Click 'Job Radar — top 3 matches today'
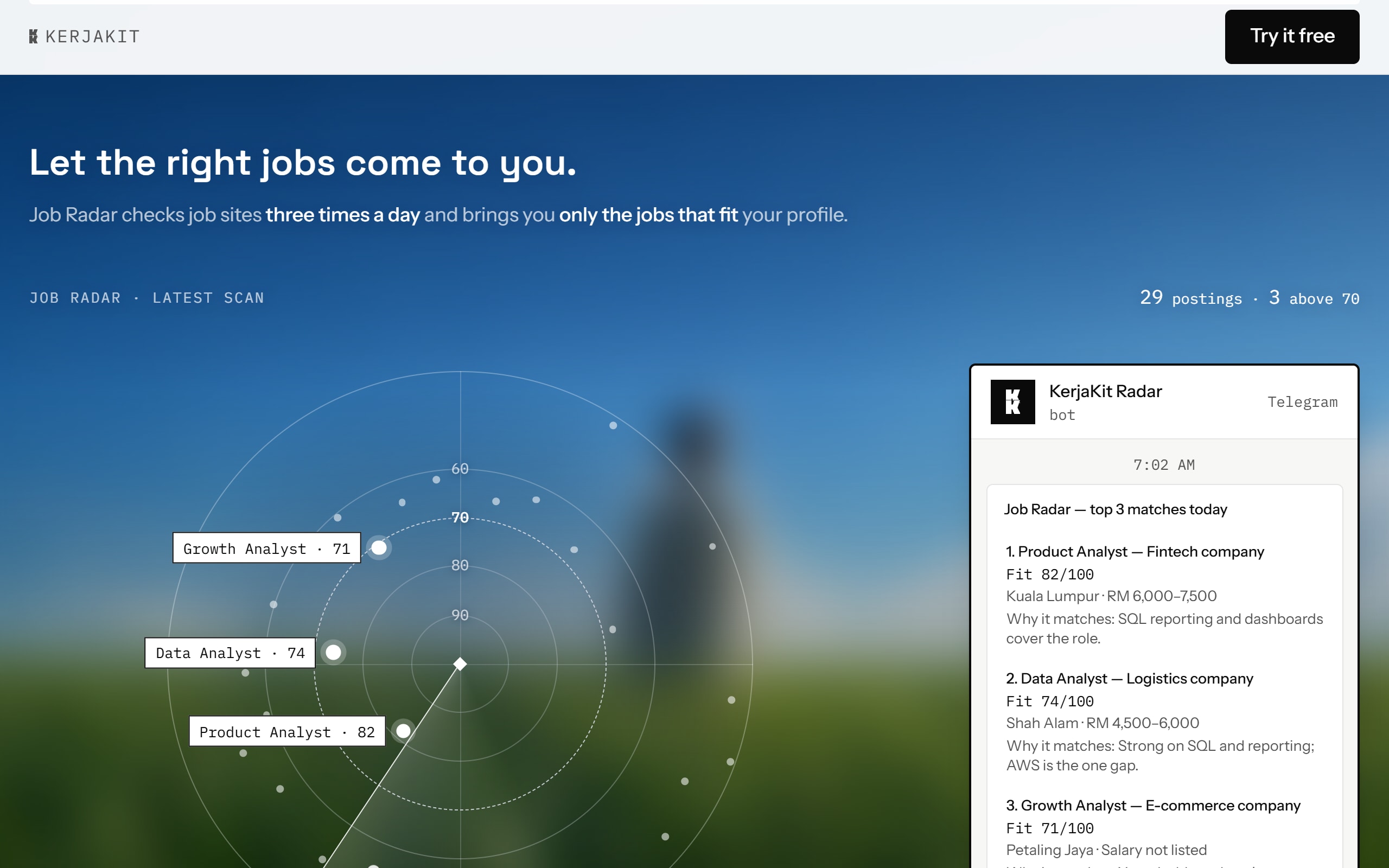1389x868 pixels. pyautogui.click(x=1115, y=509)
